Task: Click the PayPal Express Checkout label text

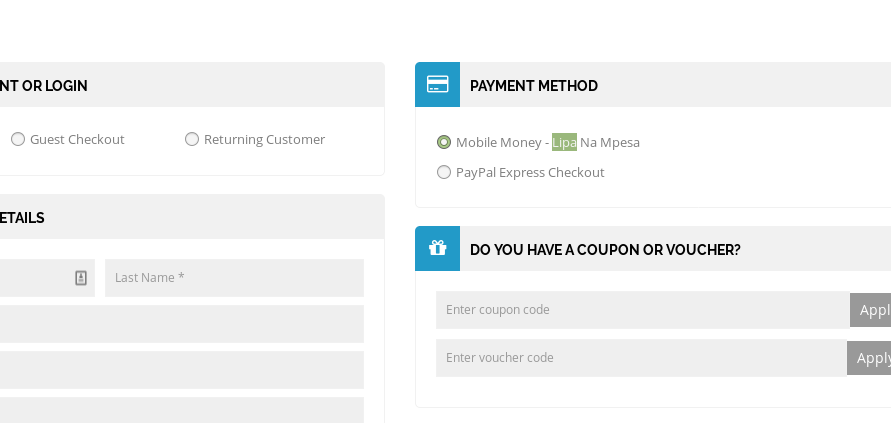Action: pyautogui.click(x=530, y=172)
